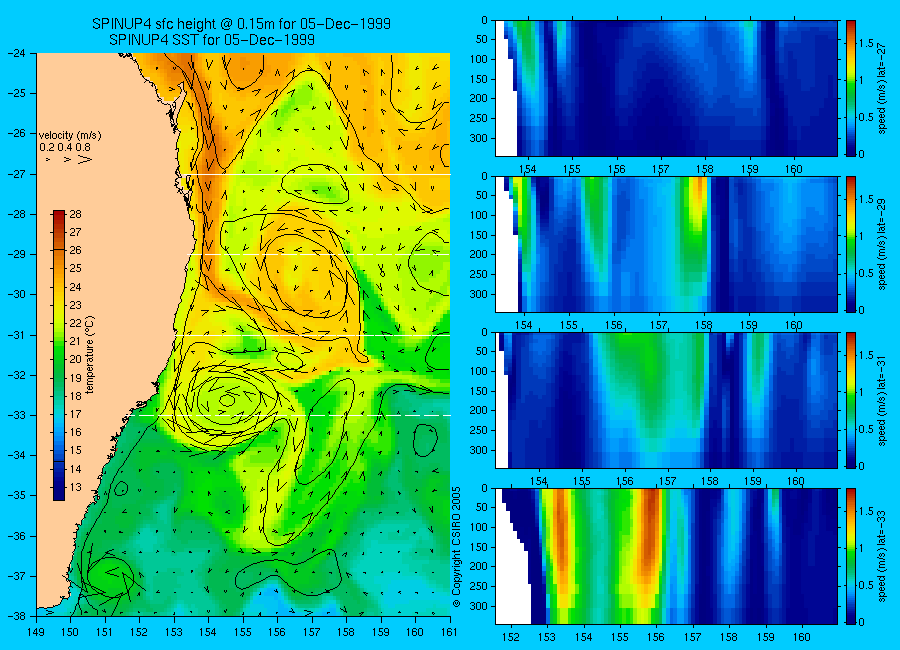900x650 pixels.
Task: Click the "speed (m/s) lat=-29" label
Action: pyautogui.click(x=883, y=244)
